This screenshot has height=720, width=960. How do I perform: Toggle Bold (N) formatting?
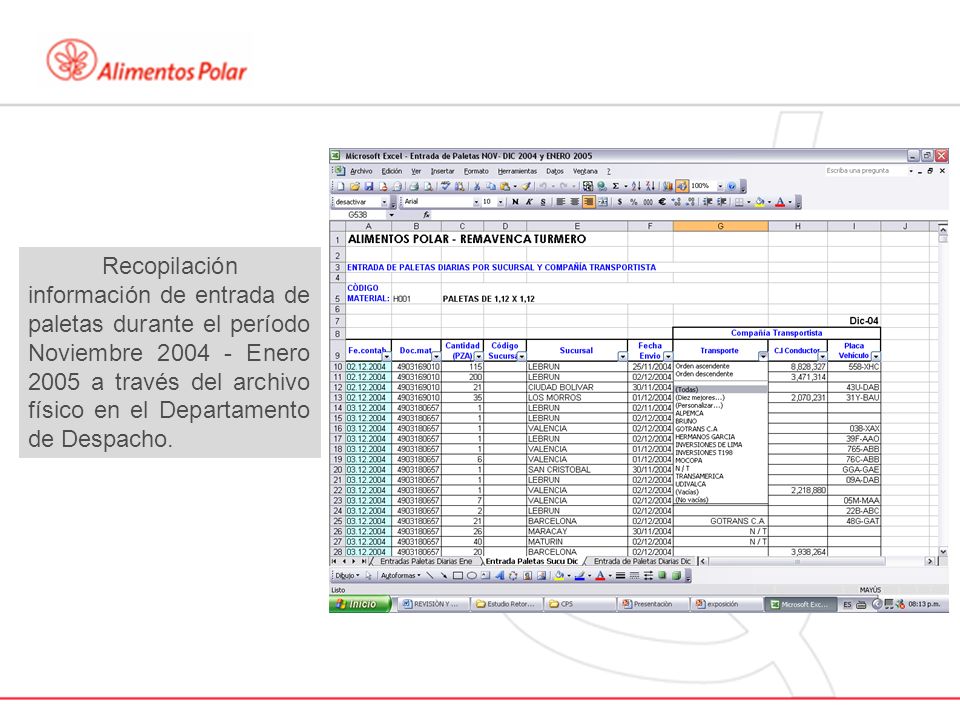pyautogui.click(x=515, y=201)
